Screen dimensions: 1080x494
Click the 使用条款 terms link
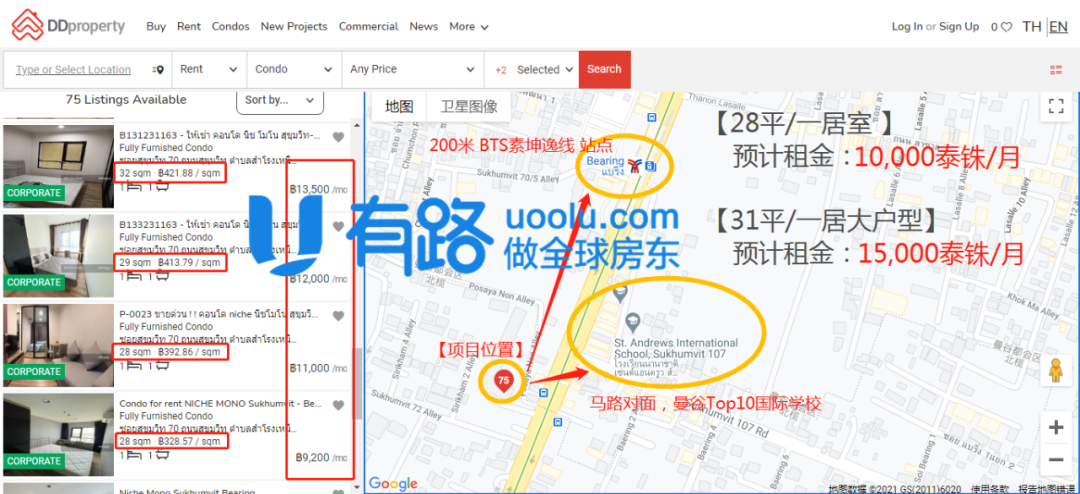[989, 488]
